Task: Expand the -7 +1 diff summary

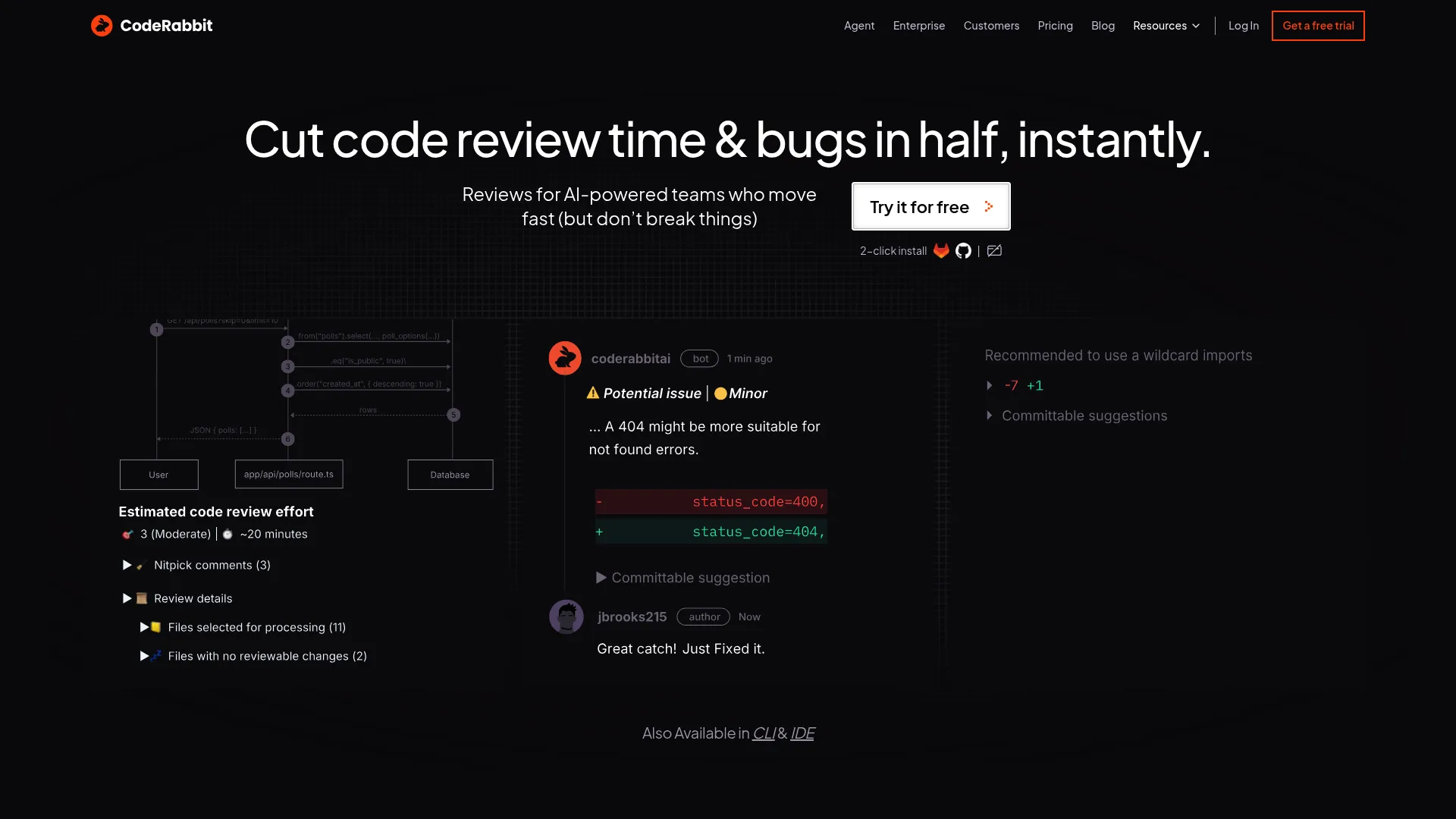Action: pyautogui.click(x=990, y=385)
